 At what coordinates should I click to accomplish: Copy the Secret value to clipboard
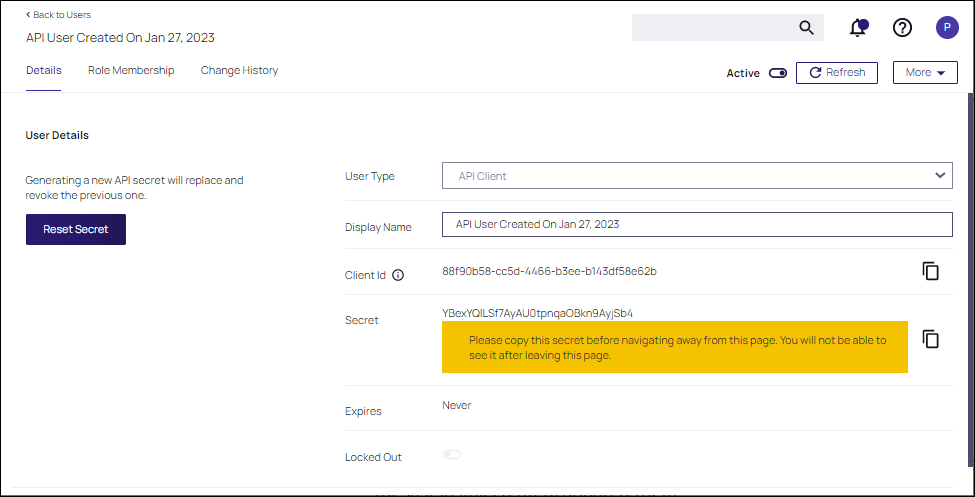point(930,339)
